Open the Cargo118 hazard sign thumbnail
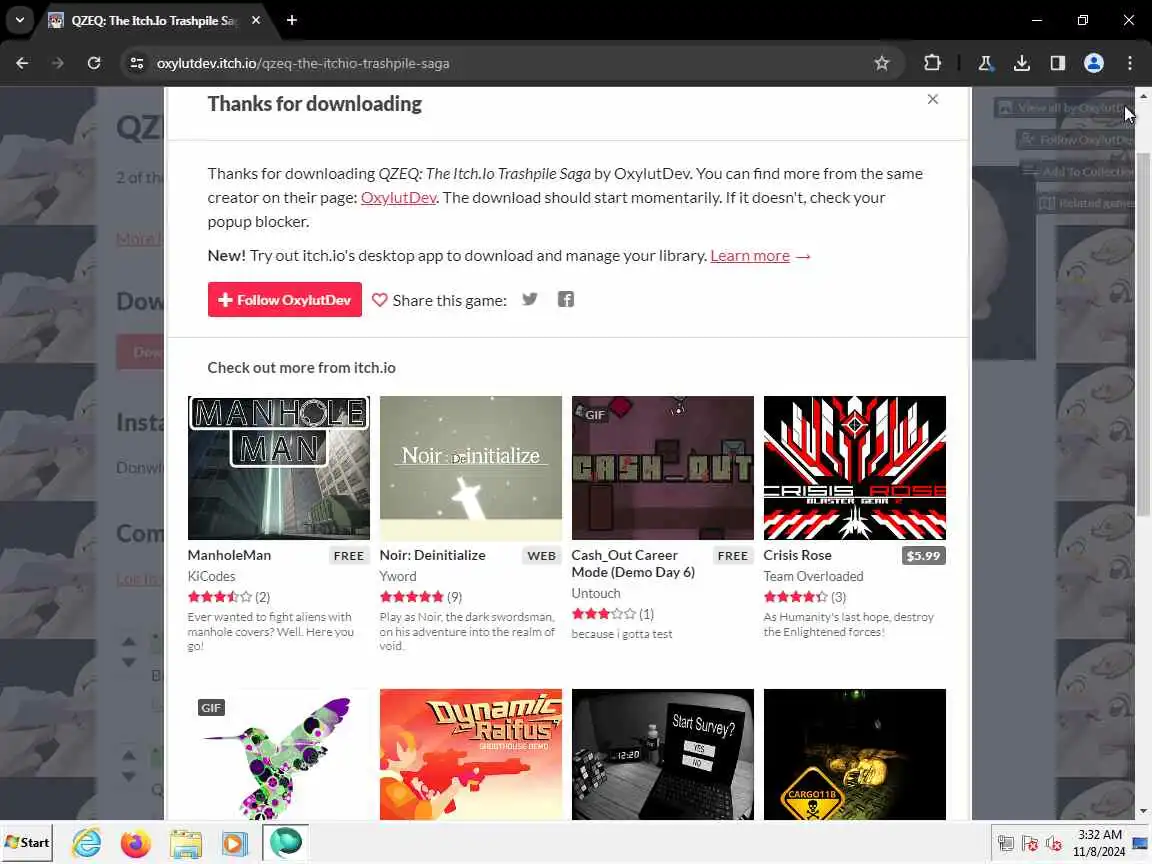Screen dimensions: 1152x864 coord(854,755)
